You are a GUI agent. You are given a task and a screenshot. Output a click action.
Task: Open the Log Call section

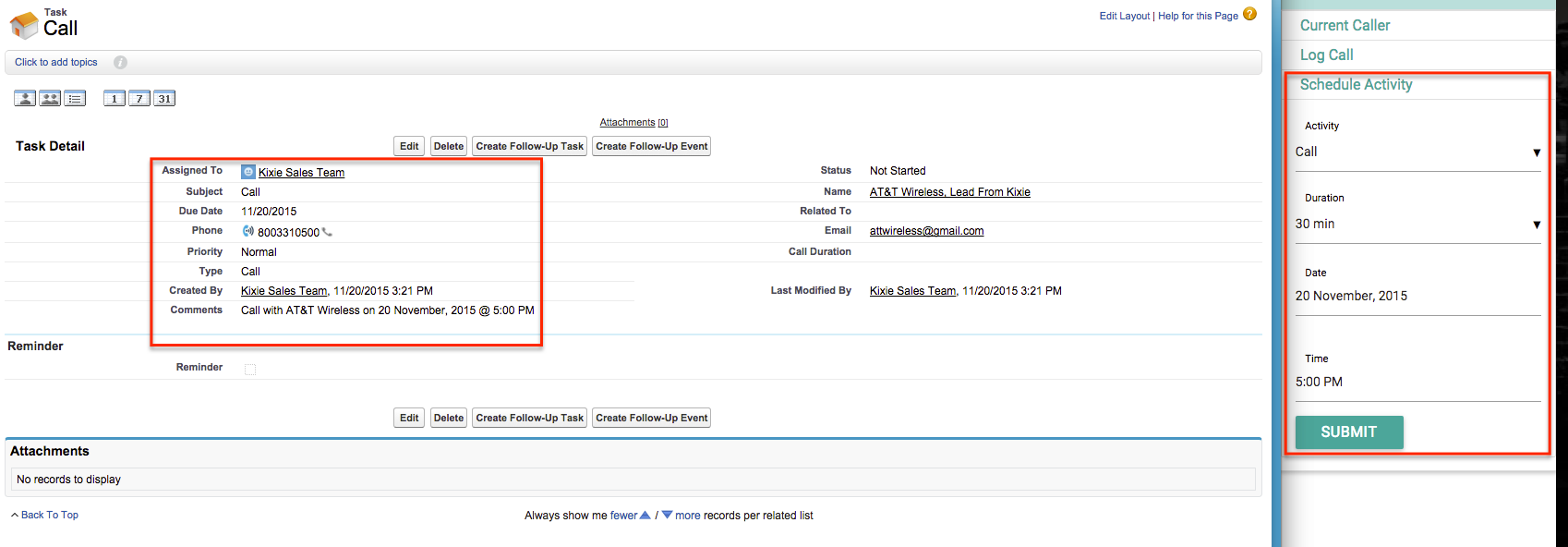[1326, 55]
